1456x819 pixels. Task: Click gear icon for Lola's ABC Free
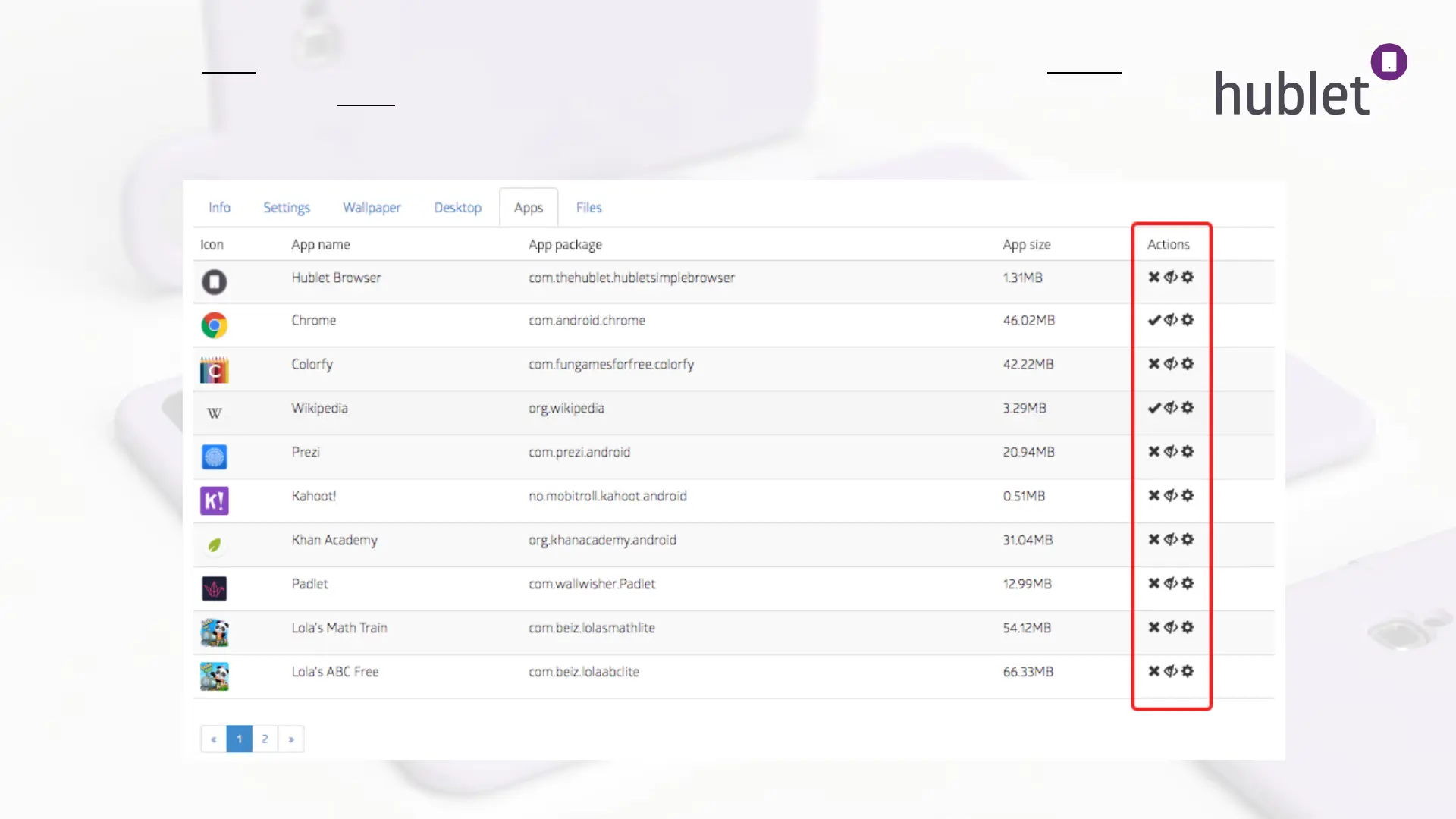(x=1188, y=672)
